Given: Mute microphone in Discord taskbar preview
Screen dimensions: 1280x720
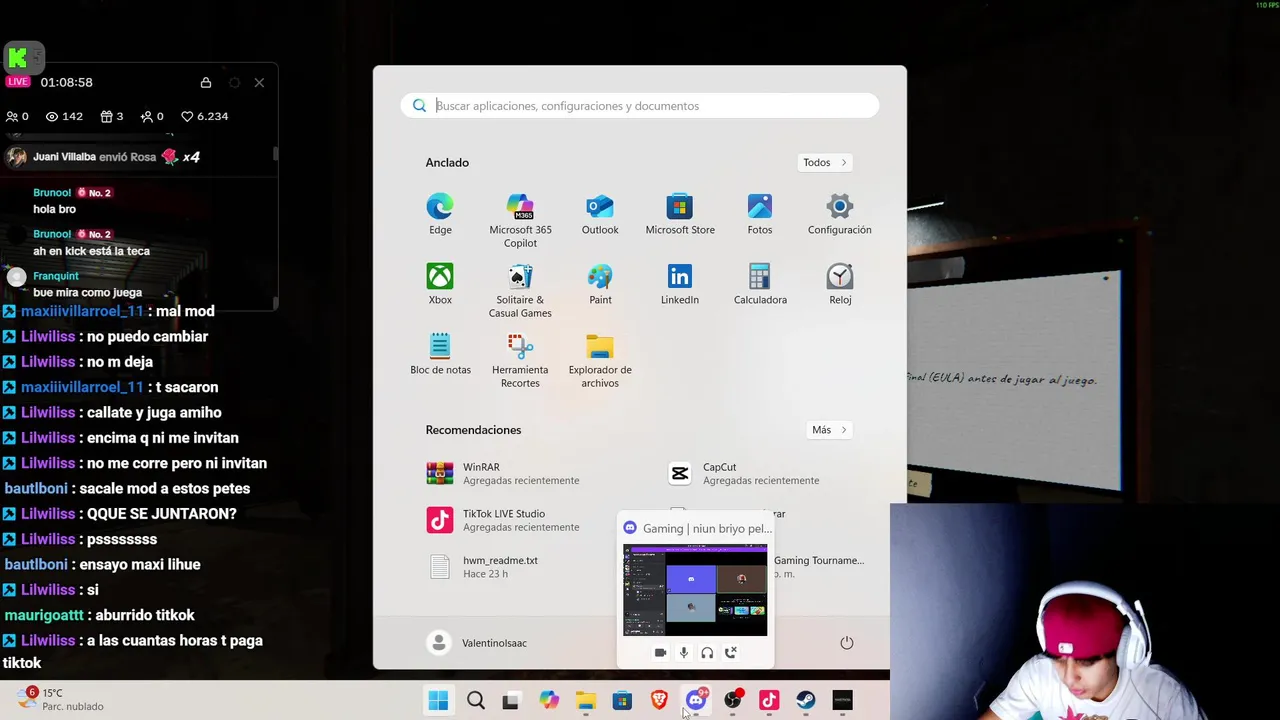Looking at the screenshot, I should pyautogui.click(x=684, y=653).
